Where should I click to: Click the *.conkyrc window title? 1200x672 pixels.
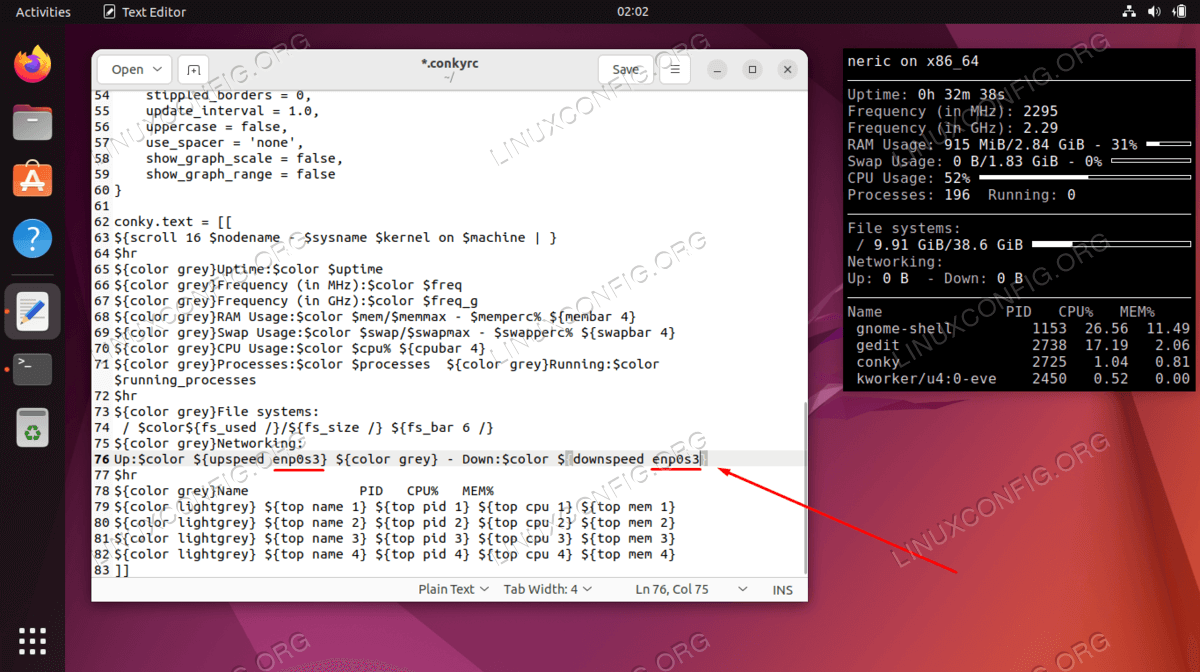449,64
